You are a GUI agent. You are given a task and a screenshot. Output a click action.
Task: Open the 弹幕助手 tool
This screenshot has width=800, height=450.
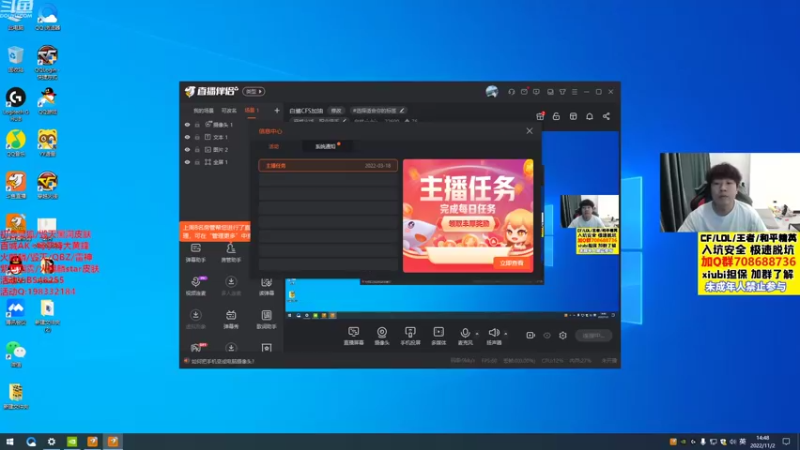tap(195, 253)
